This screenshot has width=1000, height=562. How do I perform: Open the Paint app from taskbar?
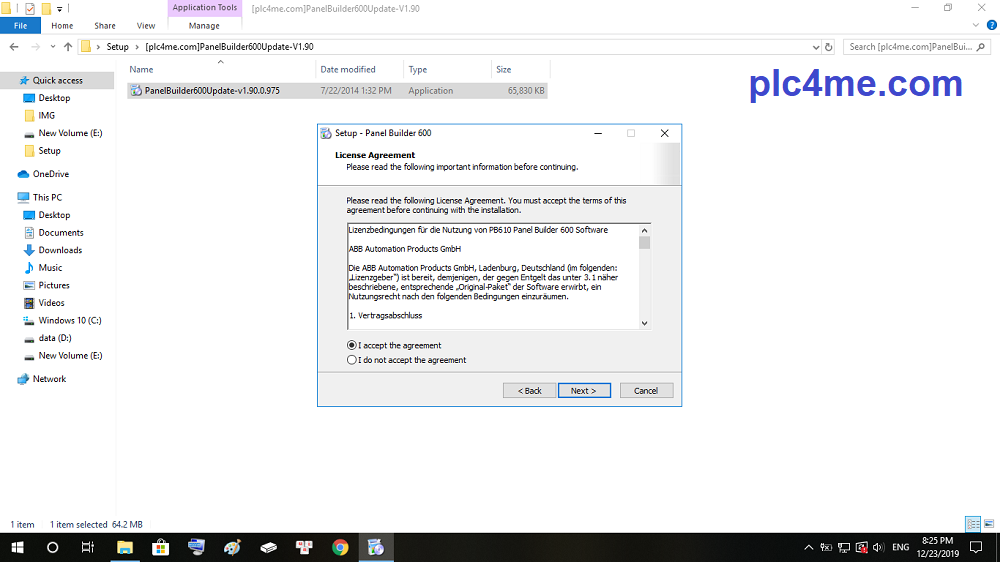pyautogui.click(x=232, y=547)
